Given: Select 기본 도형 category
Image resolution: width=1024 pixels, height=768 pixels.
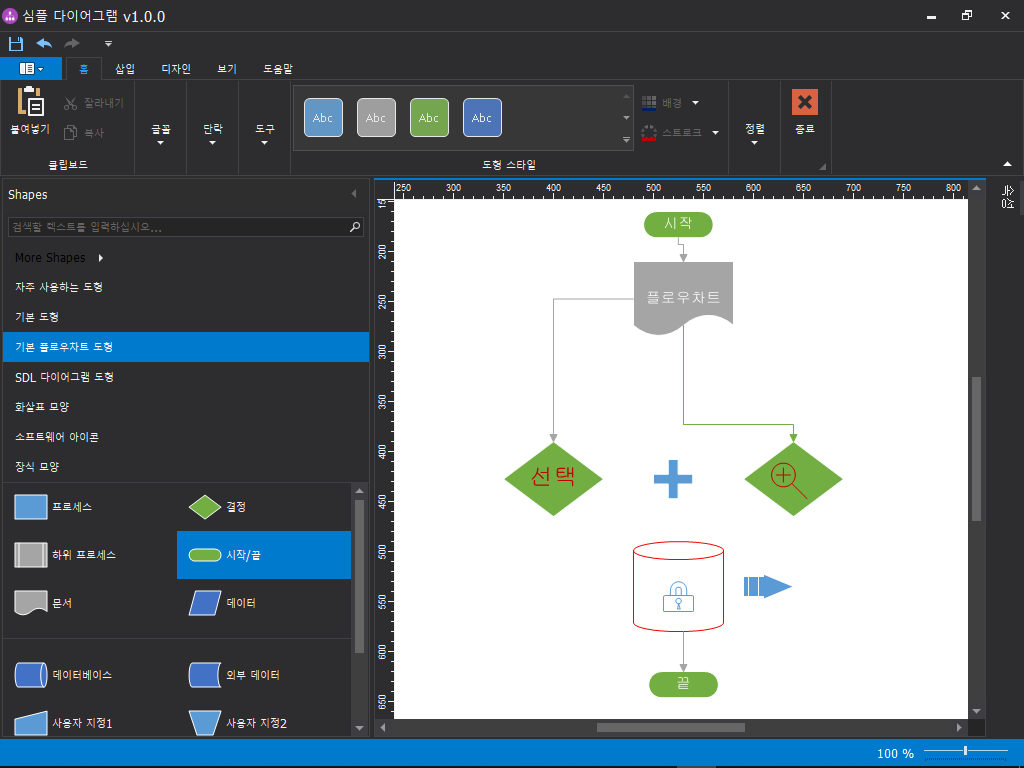Looking at the screenshot, I should (x=186, y=317).
